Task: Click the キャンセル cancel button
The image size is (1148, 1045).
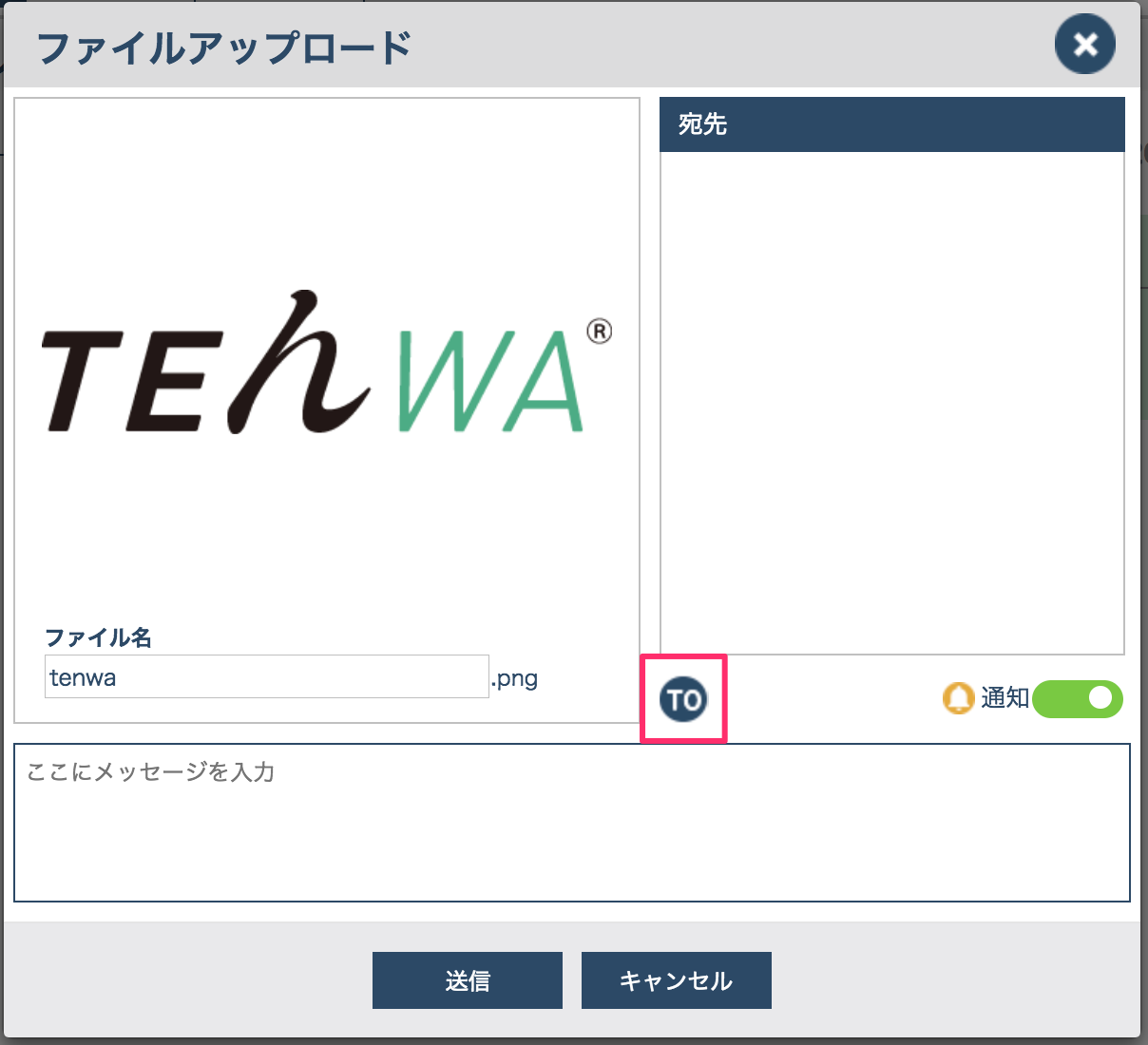Action: pyautogui.click(x=677, y=980)
